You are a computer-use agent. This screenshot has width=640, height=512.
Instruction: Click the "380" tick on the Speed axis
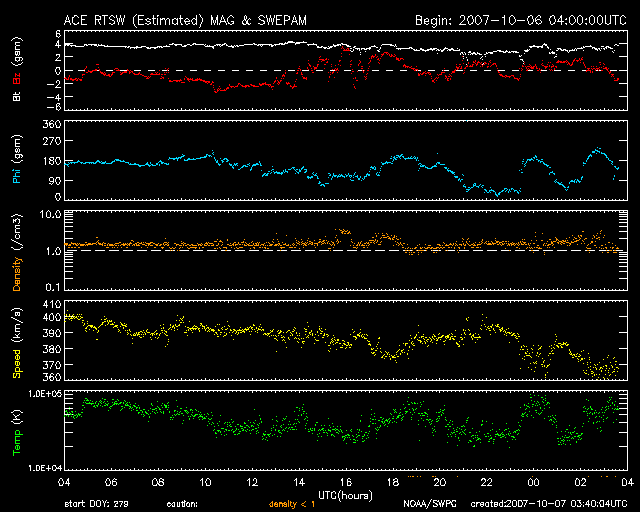point(52,349)
